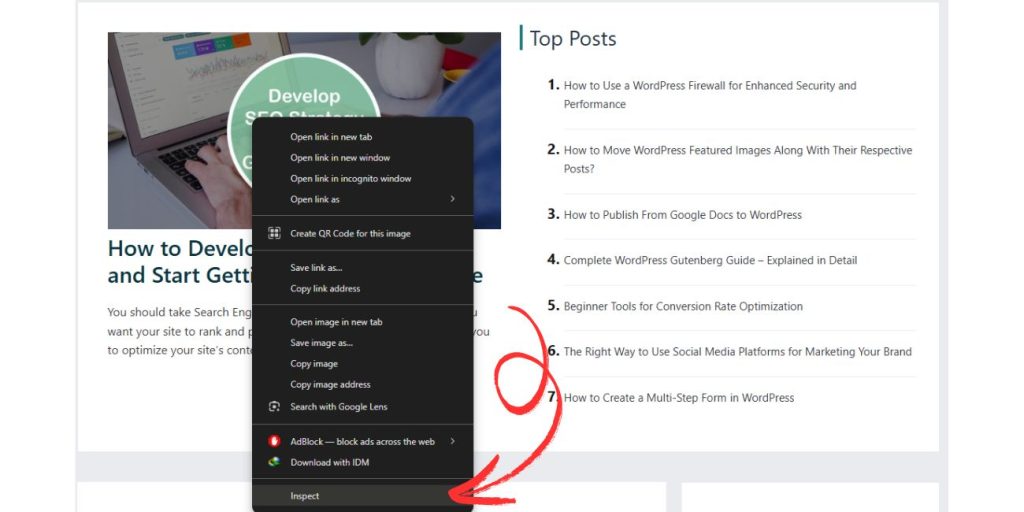
Task: Open 'Complete WordPress Gutenberg Guide' link
Action: click(x=710, y=260)
